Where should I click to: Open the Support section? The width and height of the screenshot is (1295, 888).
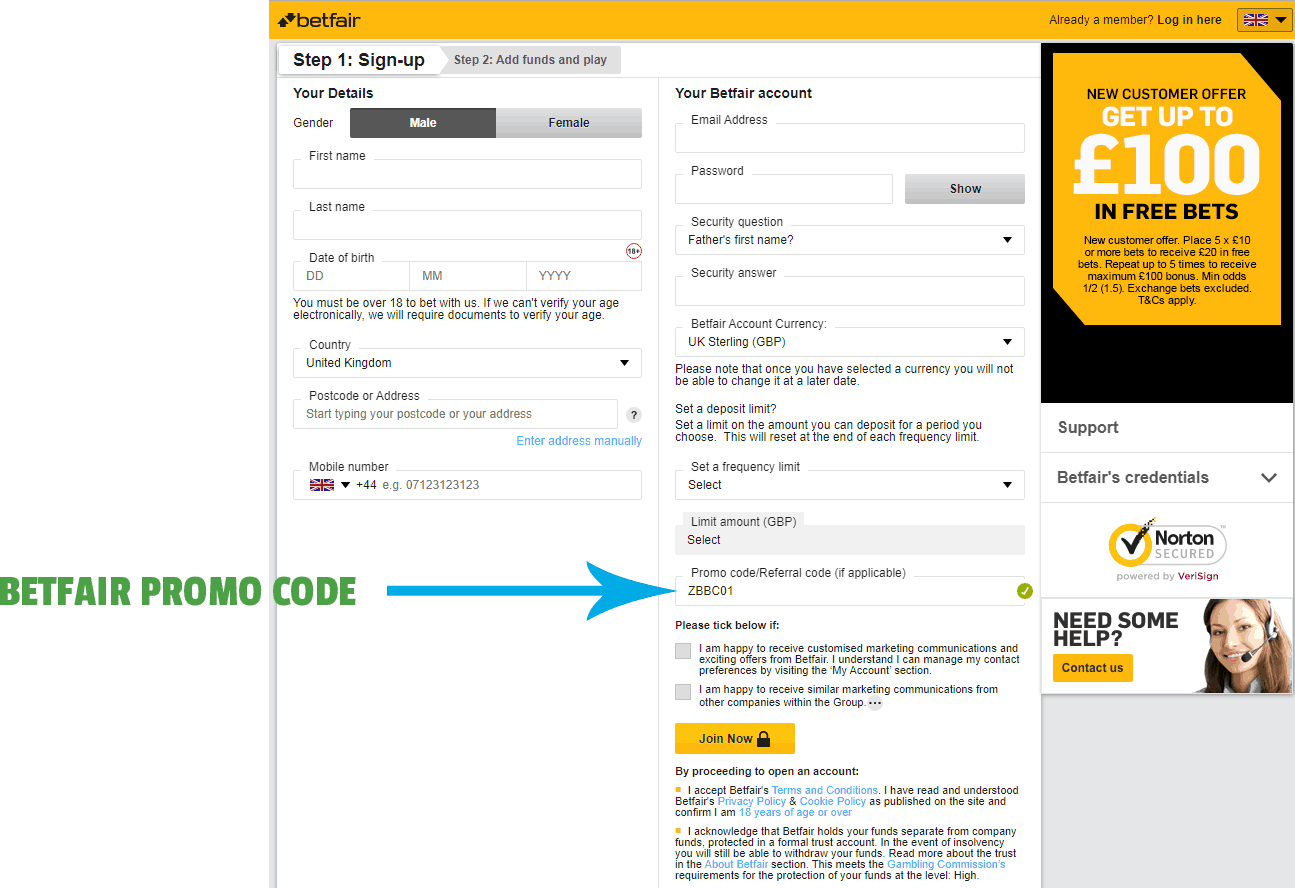(1088, 427)
